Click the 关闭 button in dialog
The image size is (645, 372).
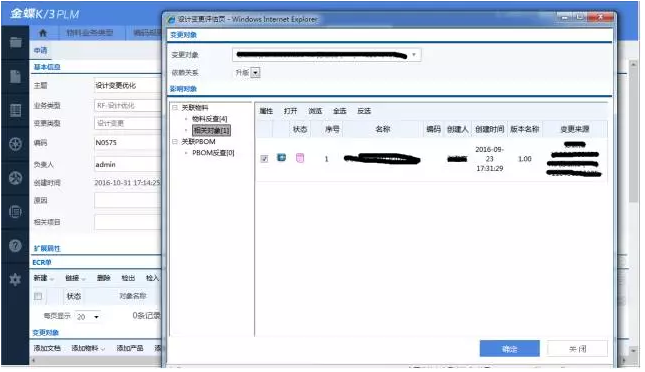coord(578,349)
